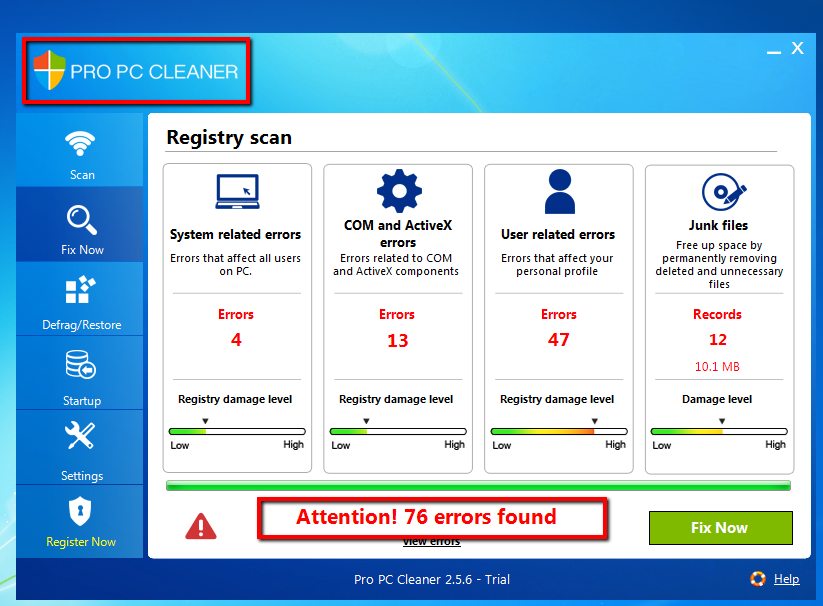Image resolution: width=823 pixels, height=606 pixels.
Task: Open the Startup section label
Action: [x=82, y=401]
